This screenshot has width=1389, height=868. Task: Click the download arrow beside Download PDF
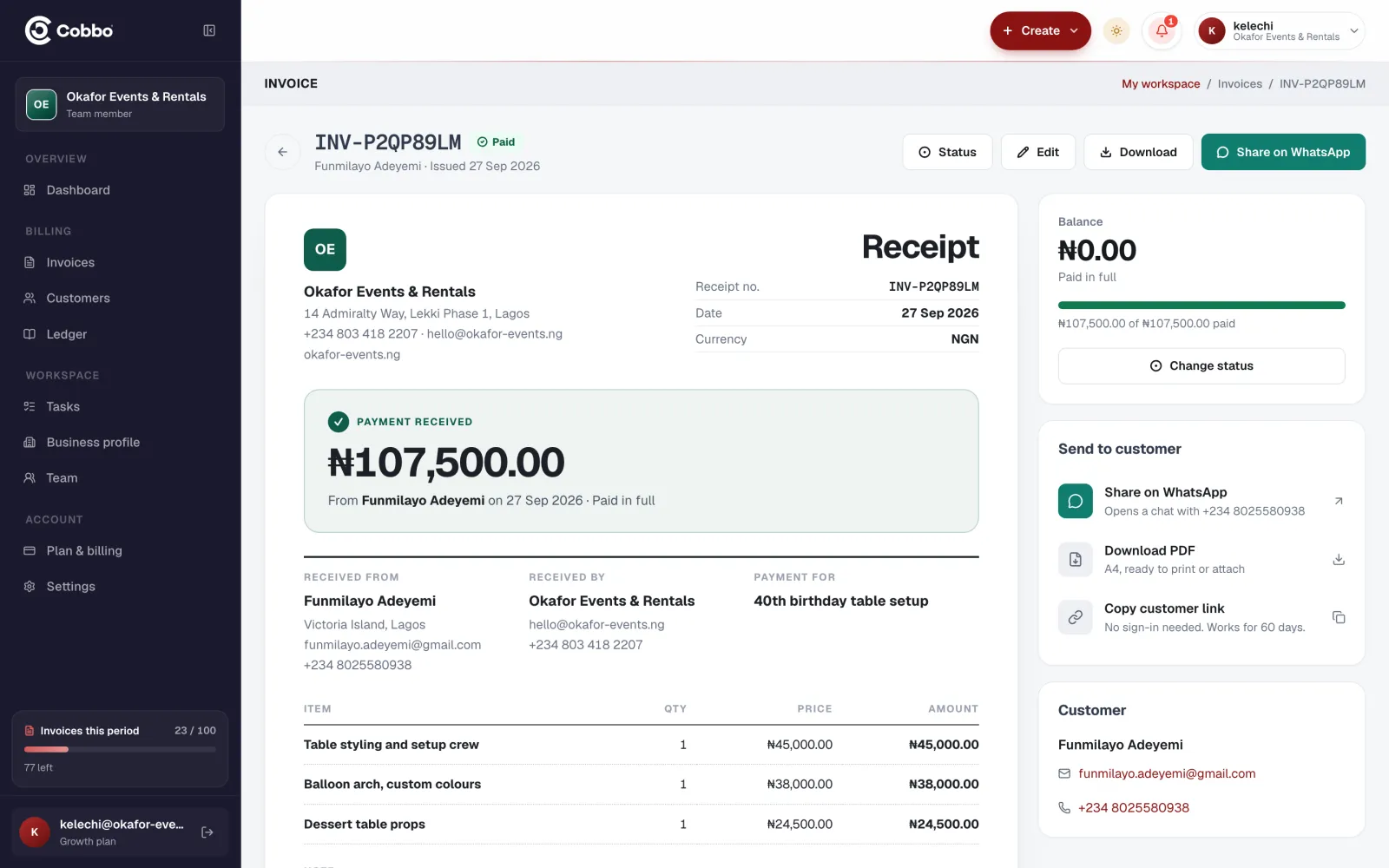[1339, 559]
